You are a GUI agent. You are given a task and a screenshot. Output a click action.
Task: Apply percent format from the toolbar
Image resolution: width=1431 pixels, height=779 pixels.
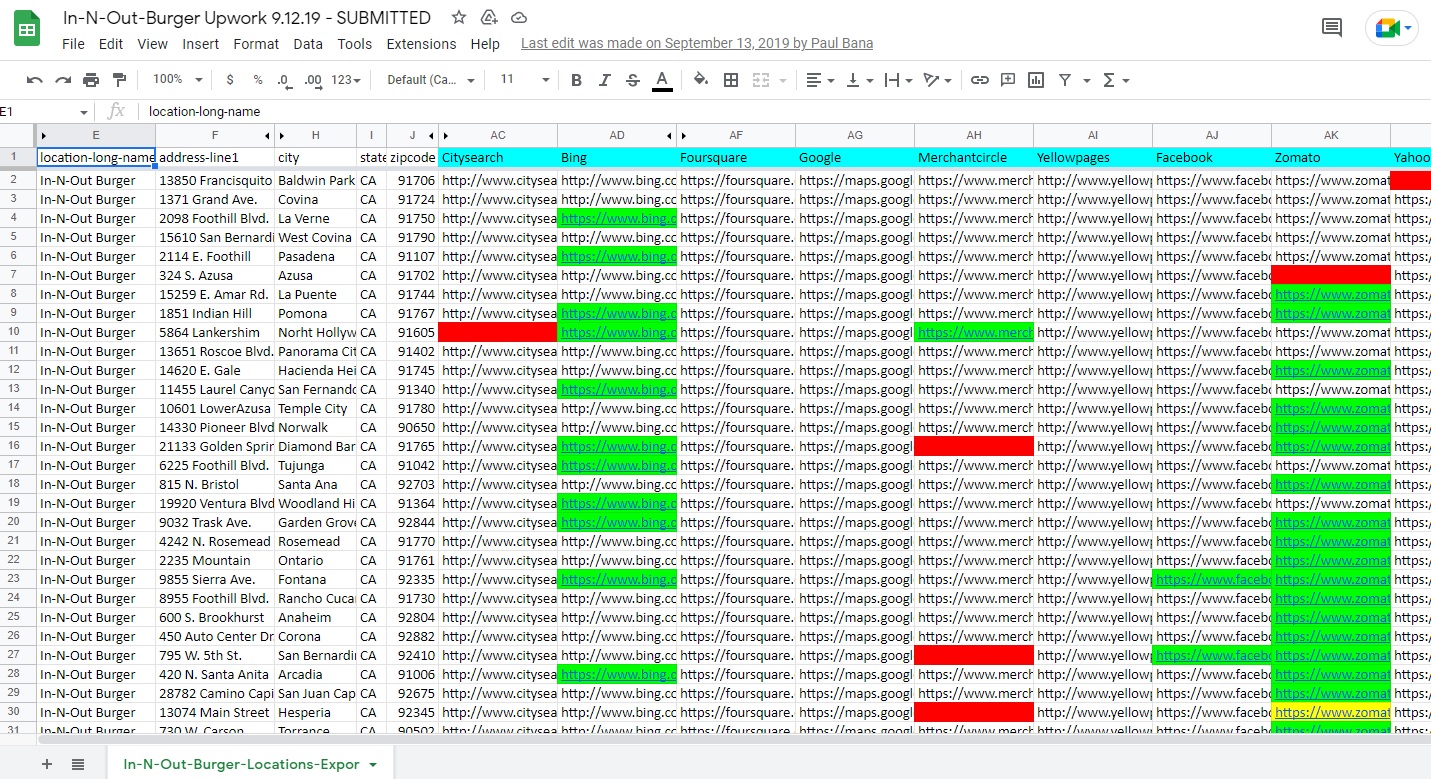coord(258,80)
